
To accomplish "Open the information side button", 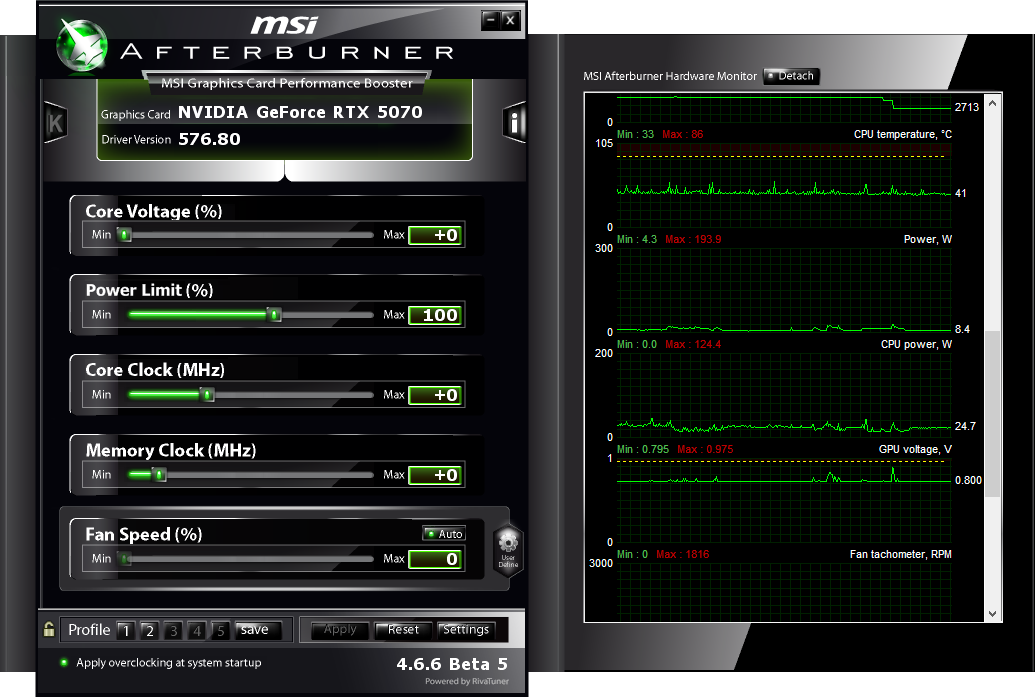I will pos(514,122).
